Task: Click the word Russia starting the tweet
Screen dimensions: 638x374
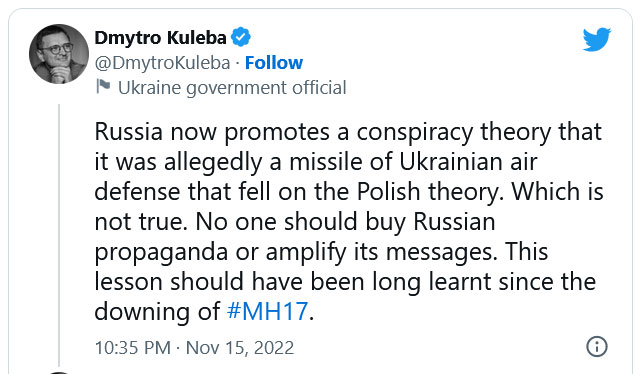Action: click(129, 132)
